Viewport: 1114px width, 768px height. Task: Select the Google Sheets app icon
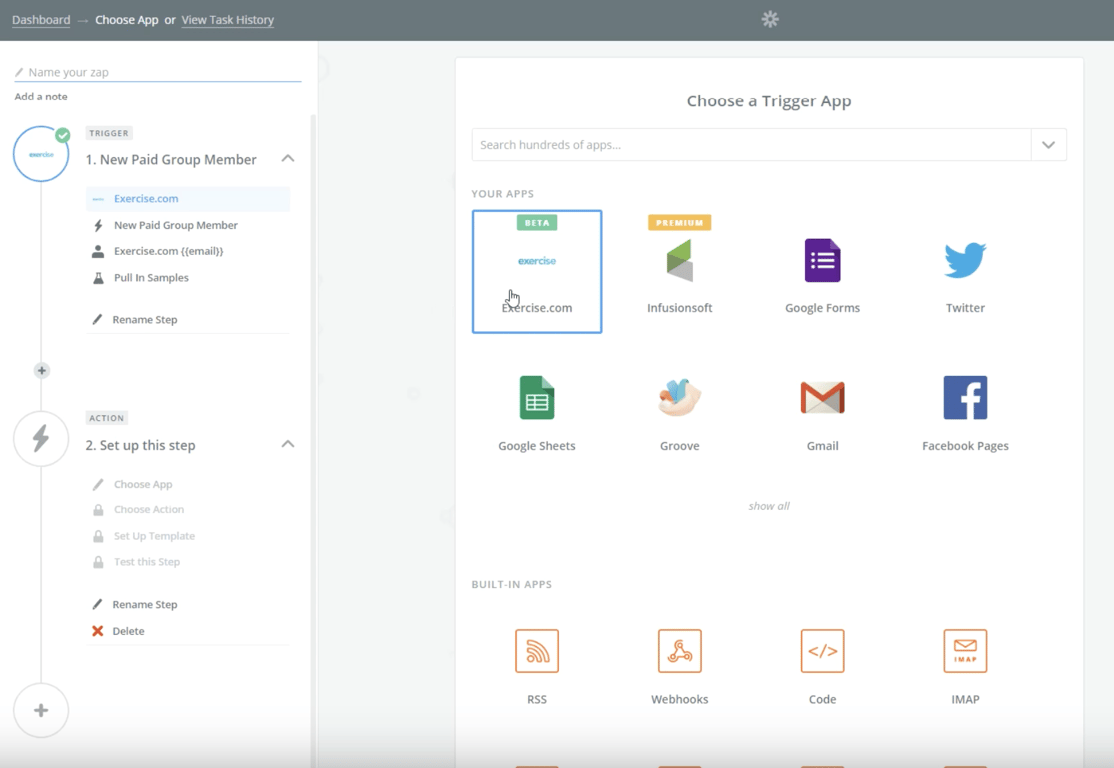click(x=536, y=398)
